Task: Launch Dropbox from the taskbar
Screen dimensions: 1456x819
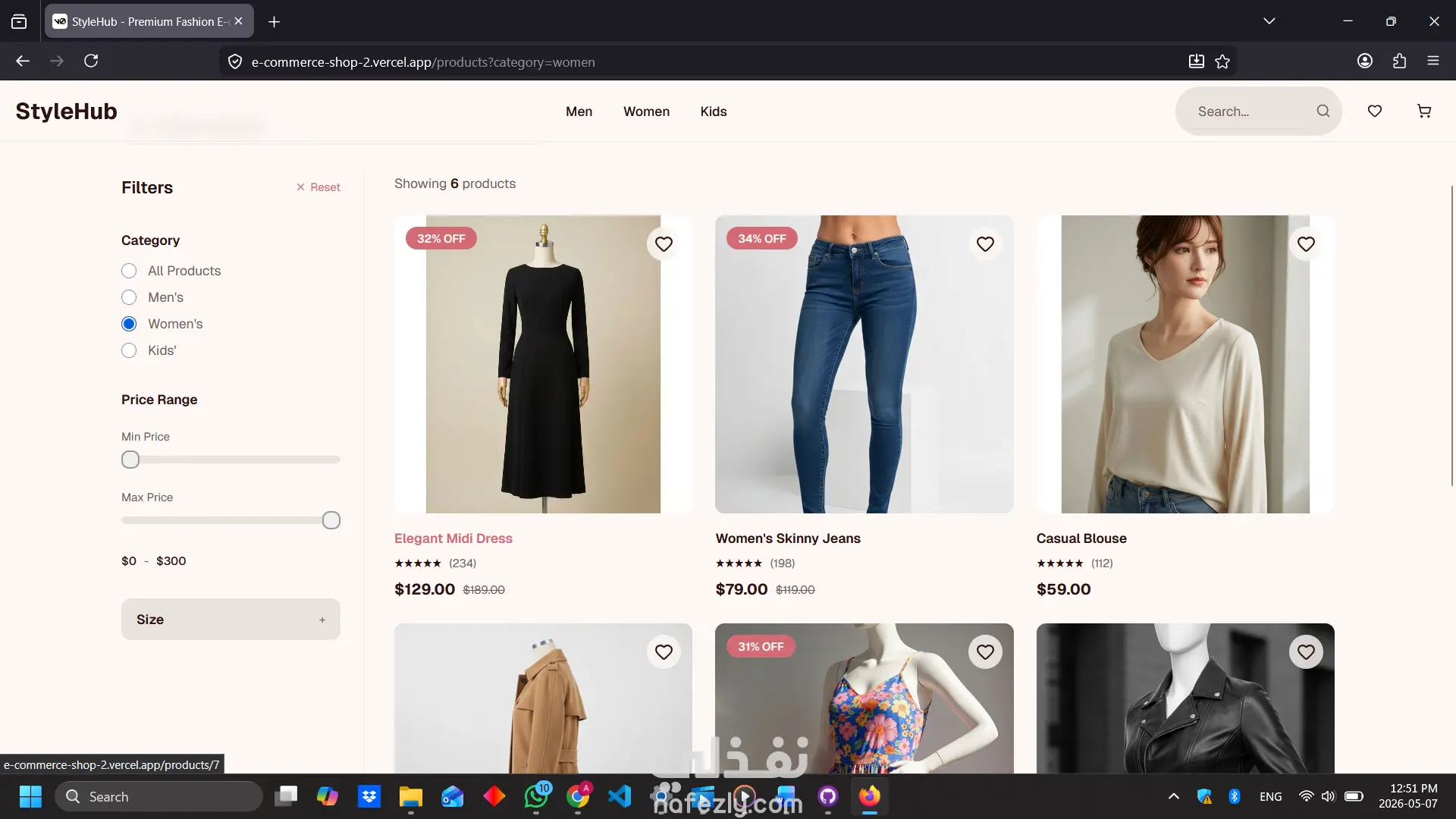Action: pyautogui.click(x=369, y=797)
